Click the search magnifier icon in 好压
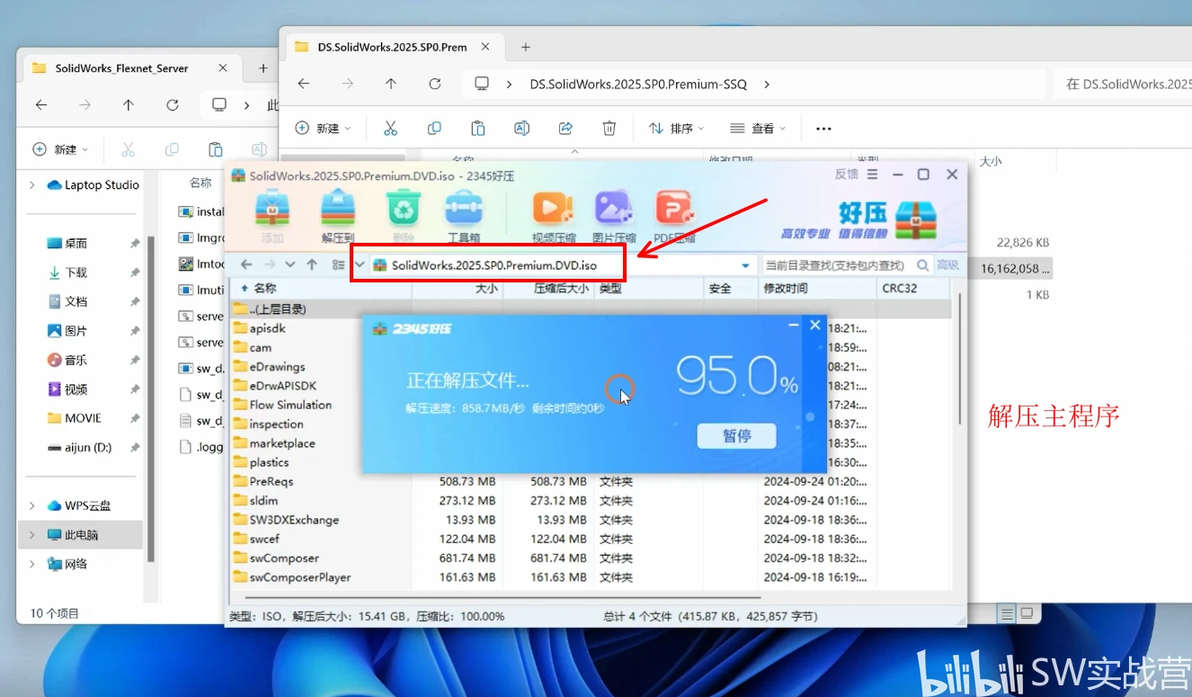 coord(923,265)
